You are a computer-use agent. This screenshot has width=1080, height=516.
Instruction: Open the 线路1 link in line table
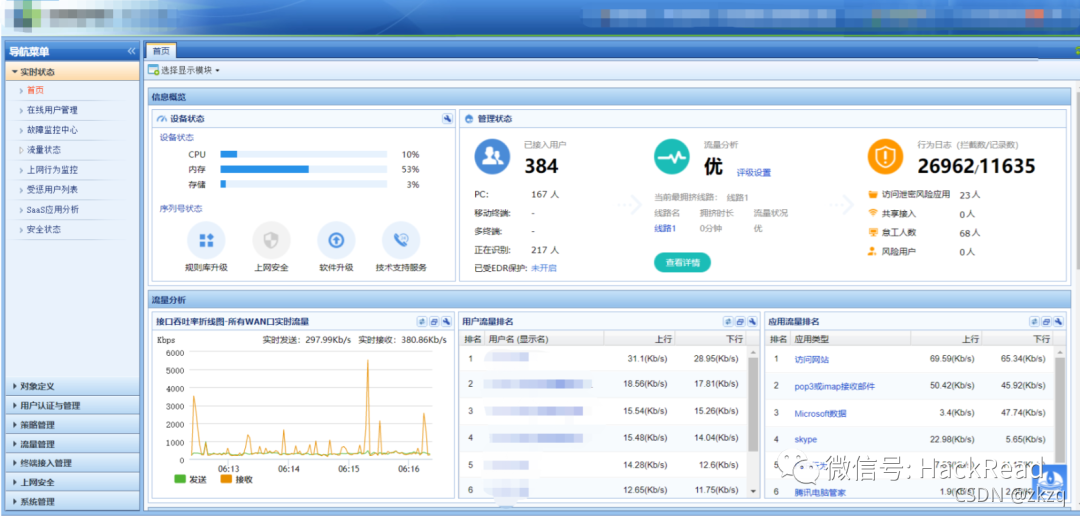click(x=665, y=229)
